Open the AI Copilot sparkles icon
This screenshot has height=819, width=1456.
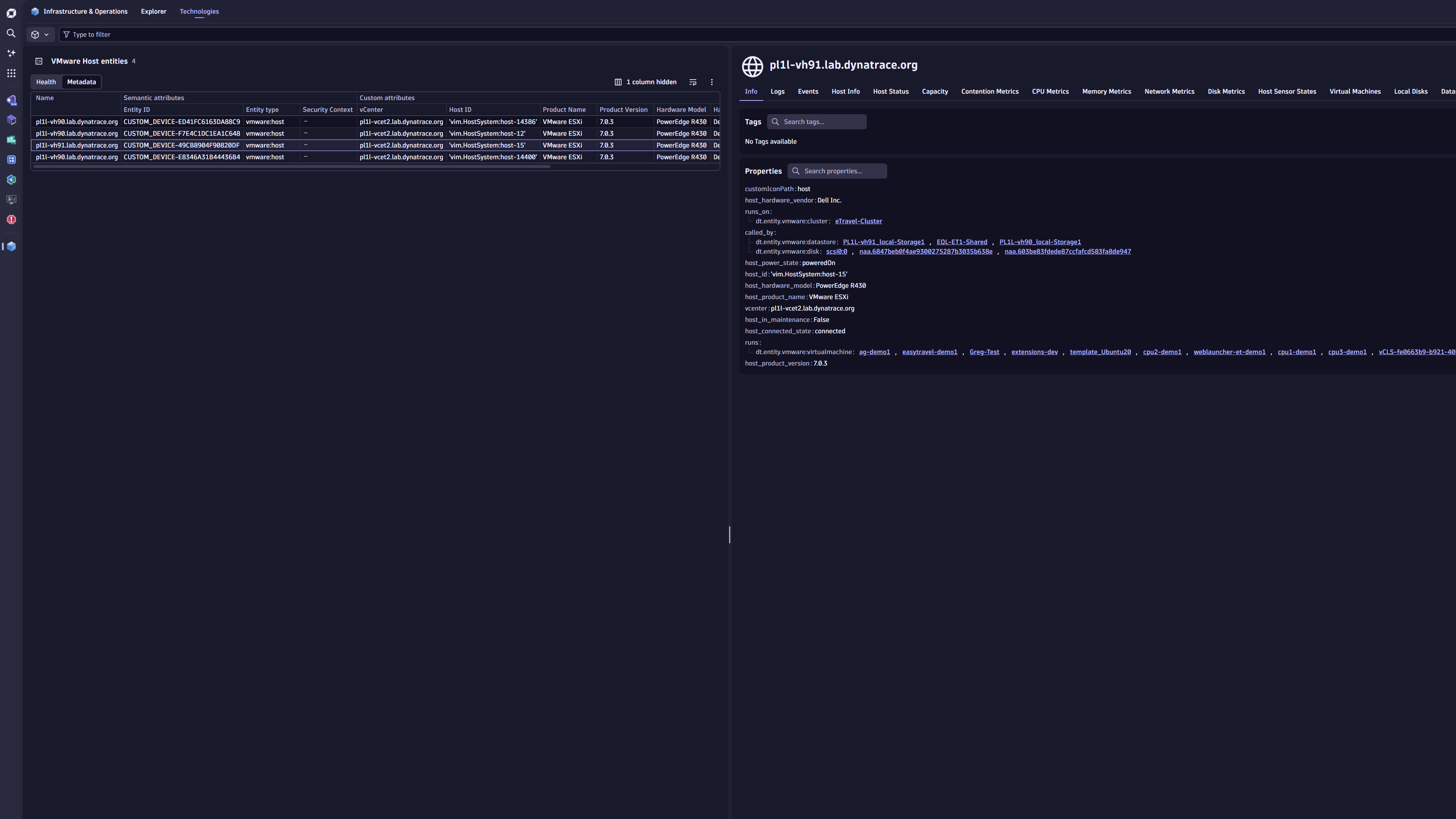coord(11,53)
